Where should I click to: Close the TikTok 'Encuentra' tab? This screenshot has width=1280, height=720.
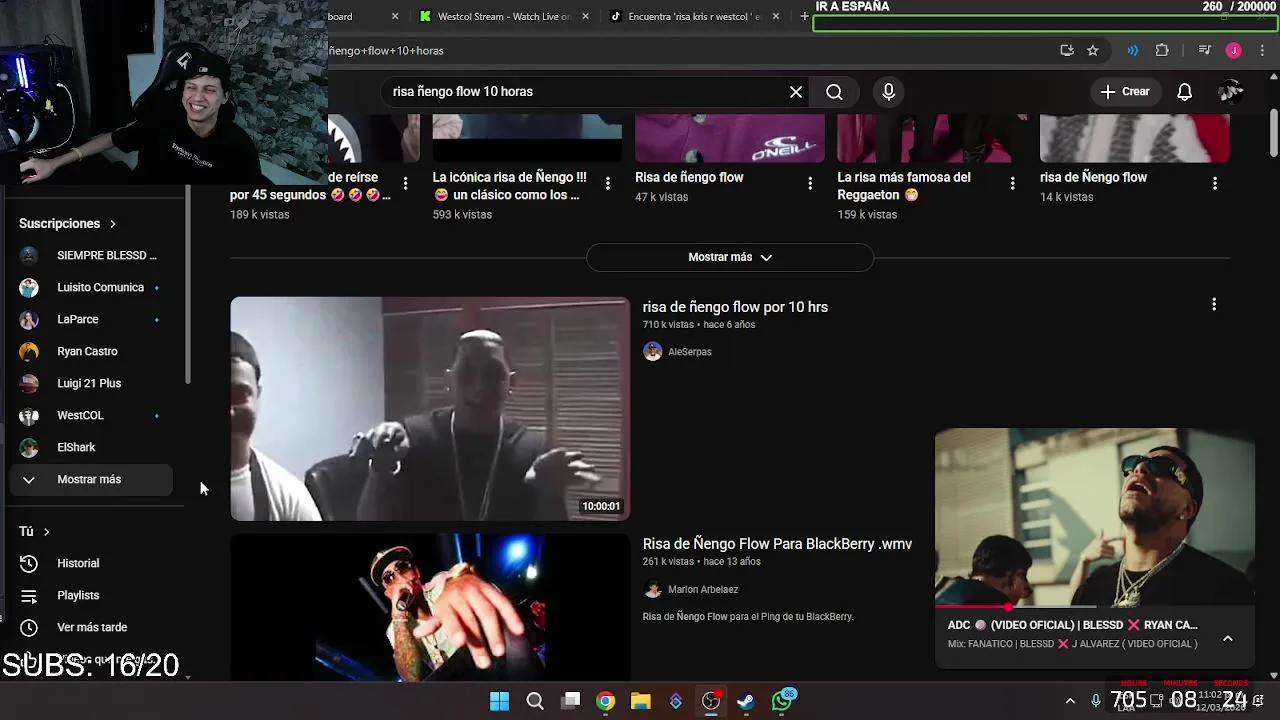775,16
